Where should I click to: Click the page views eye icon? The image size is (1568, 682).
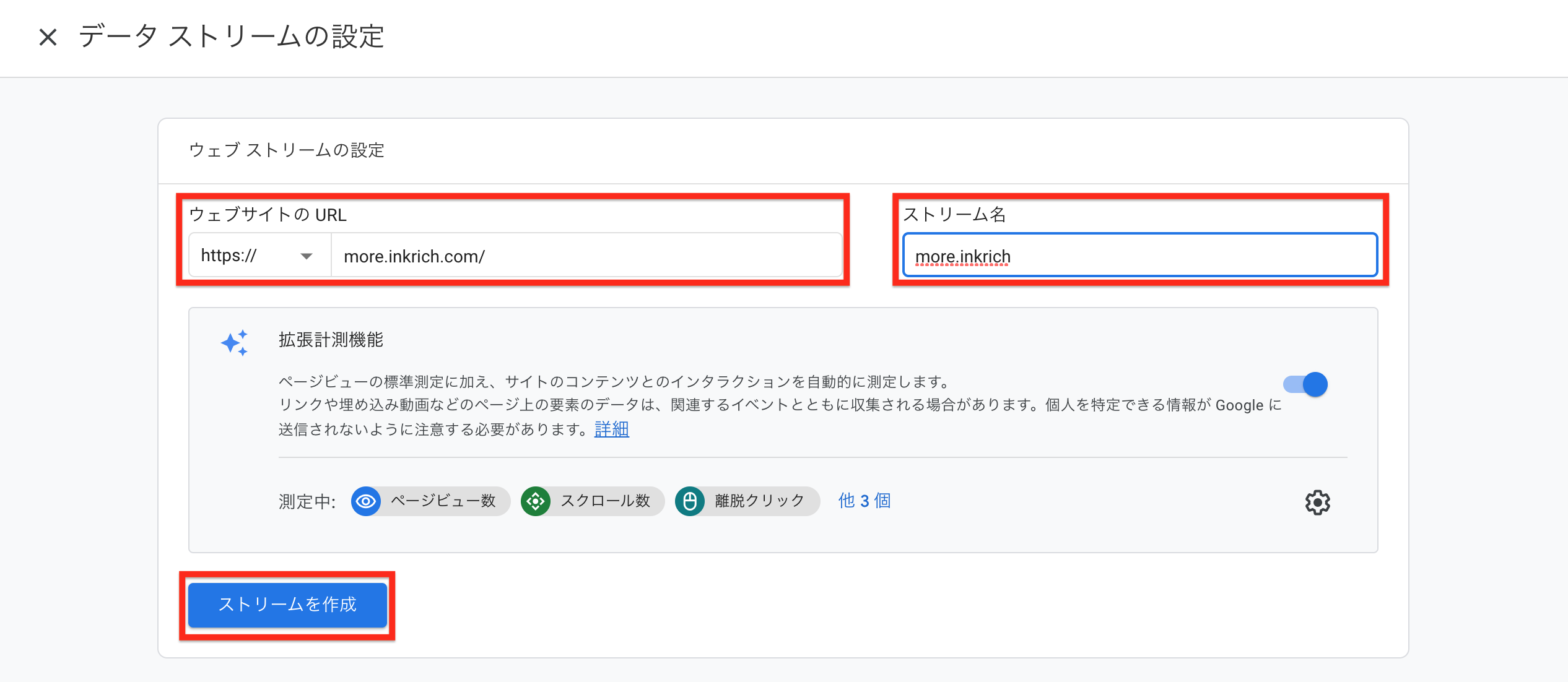(366, 501)
